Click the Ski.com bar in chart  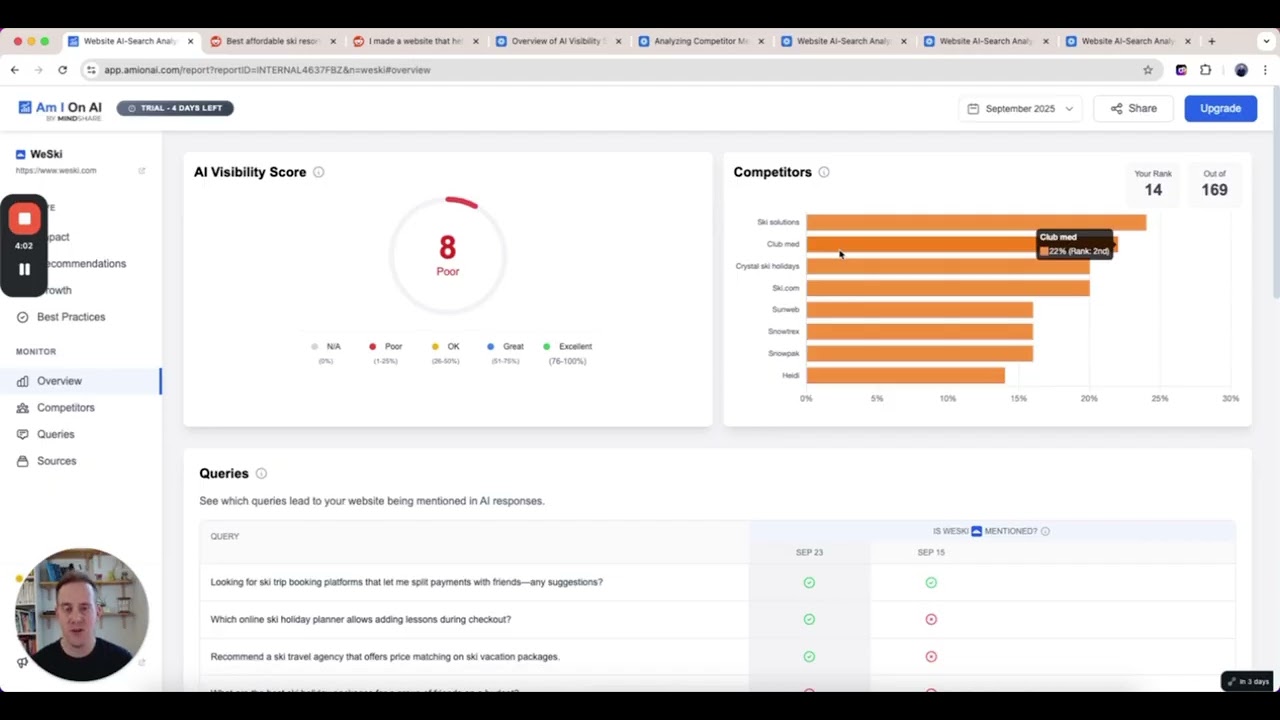(948, 288)
